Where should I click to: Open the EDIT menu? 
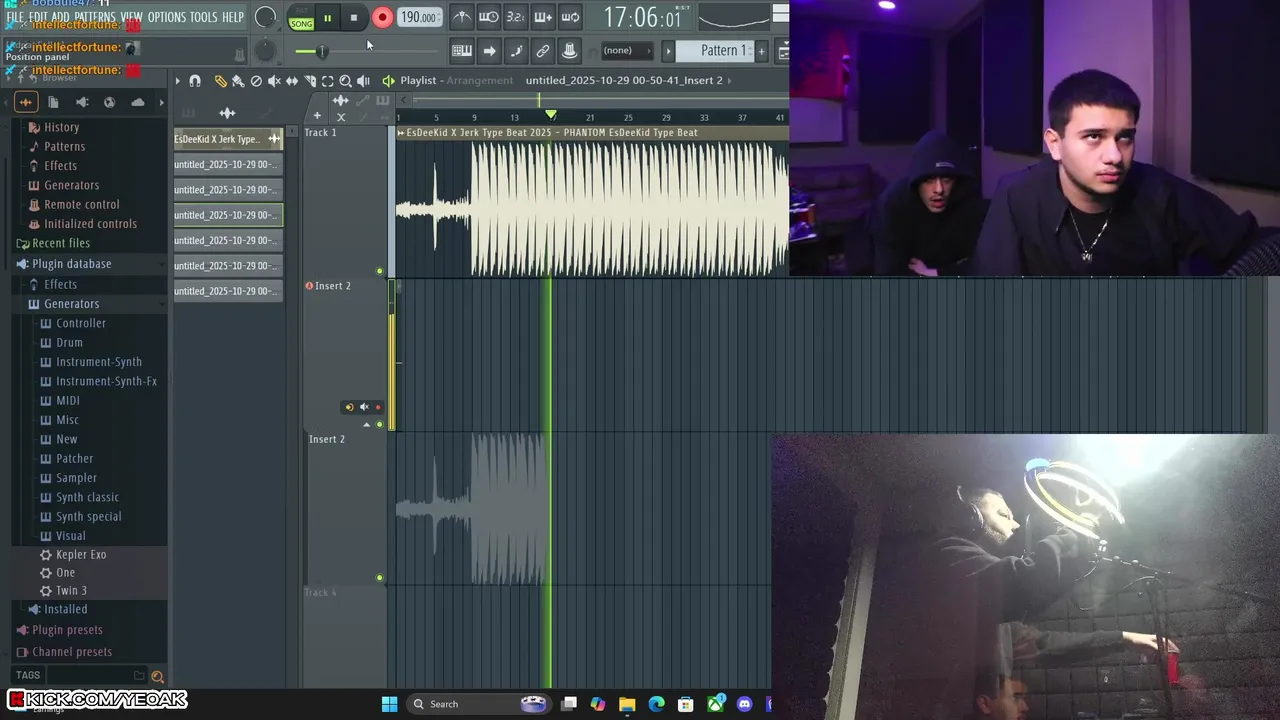coord(38,17)
